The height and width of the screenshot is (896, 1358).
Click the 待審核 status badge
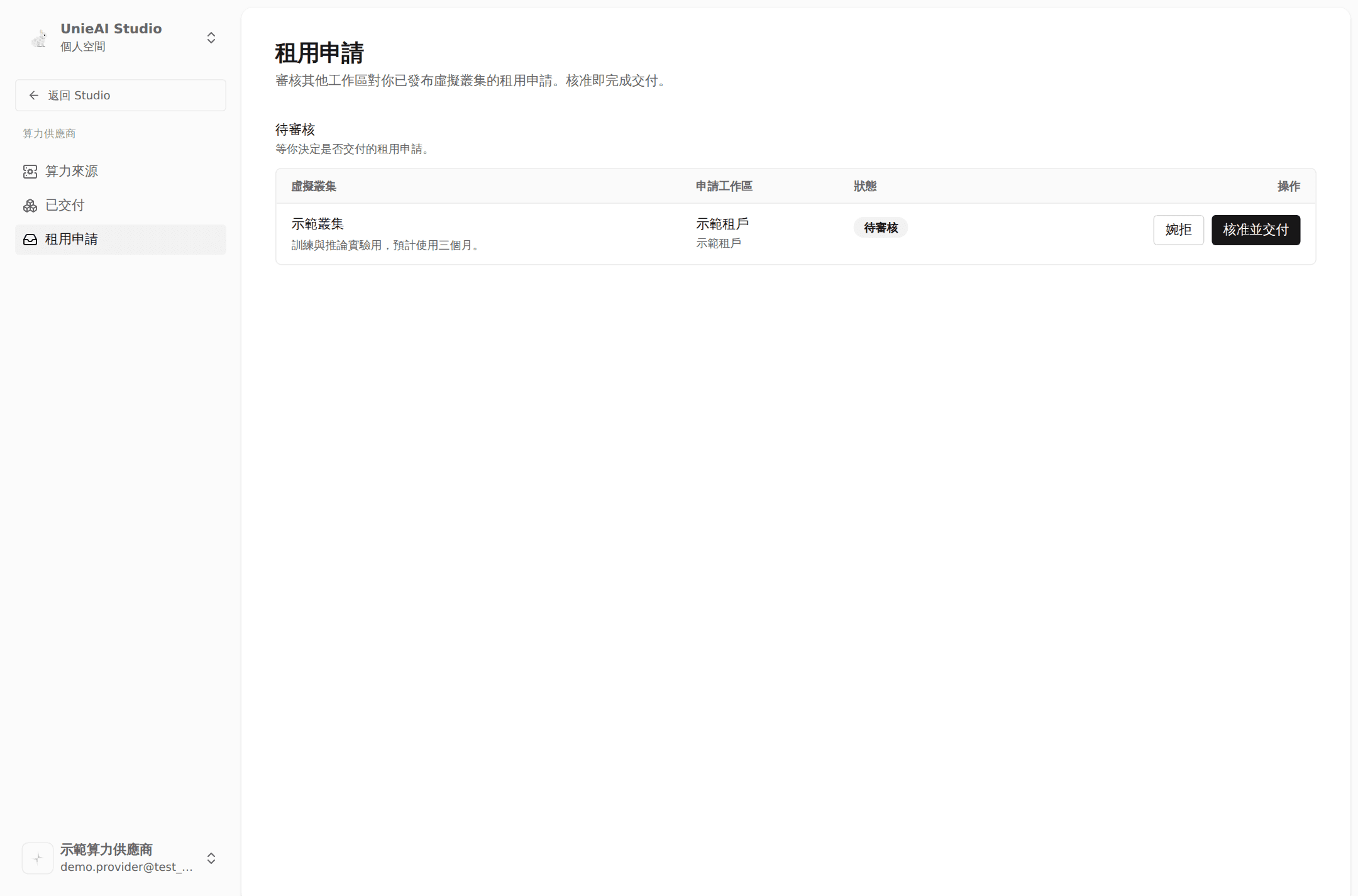[880, 228]
